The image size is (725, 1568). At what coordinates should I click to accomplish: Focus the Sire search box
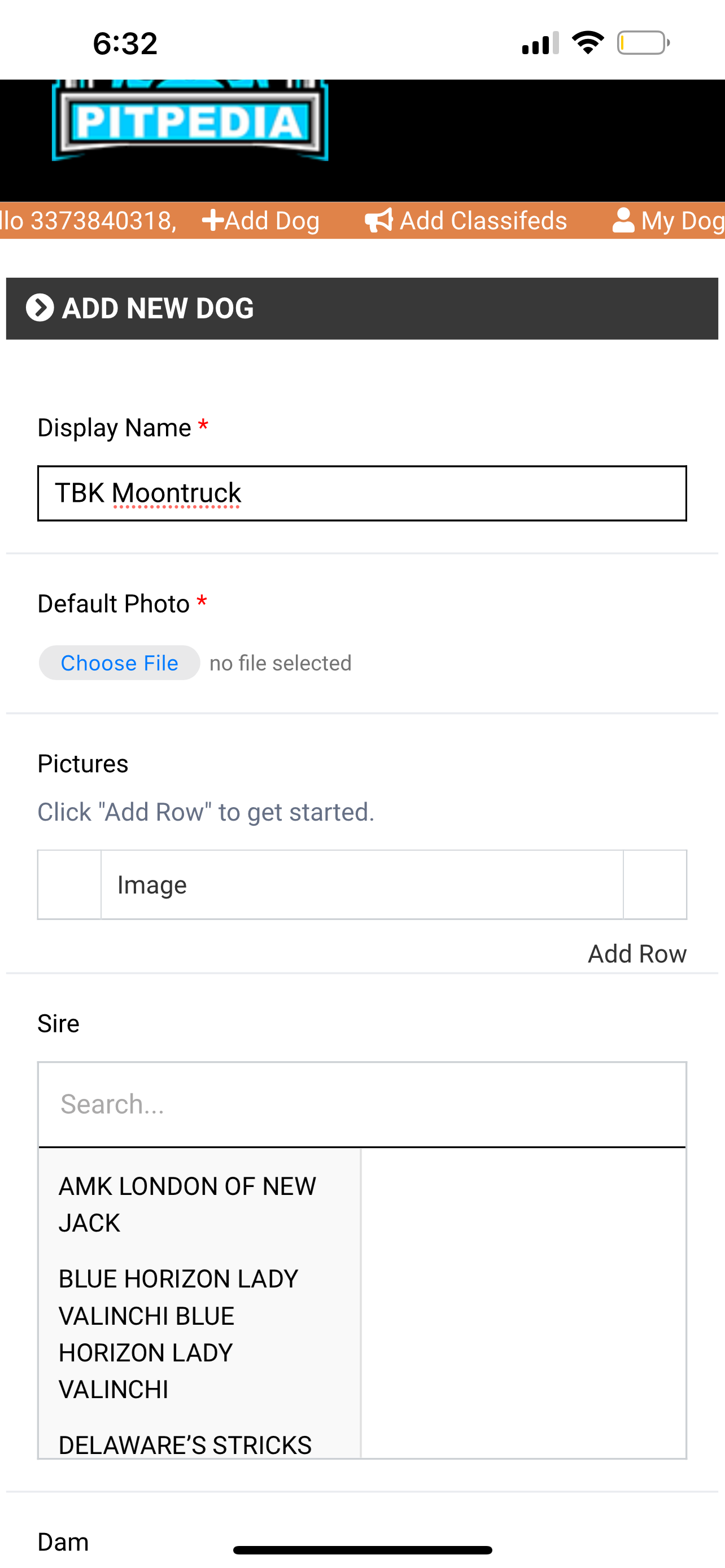point(362,1104)
